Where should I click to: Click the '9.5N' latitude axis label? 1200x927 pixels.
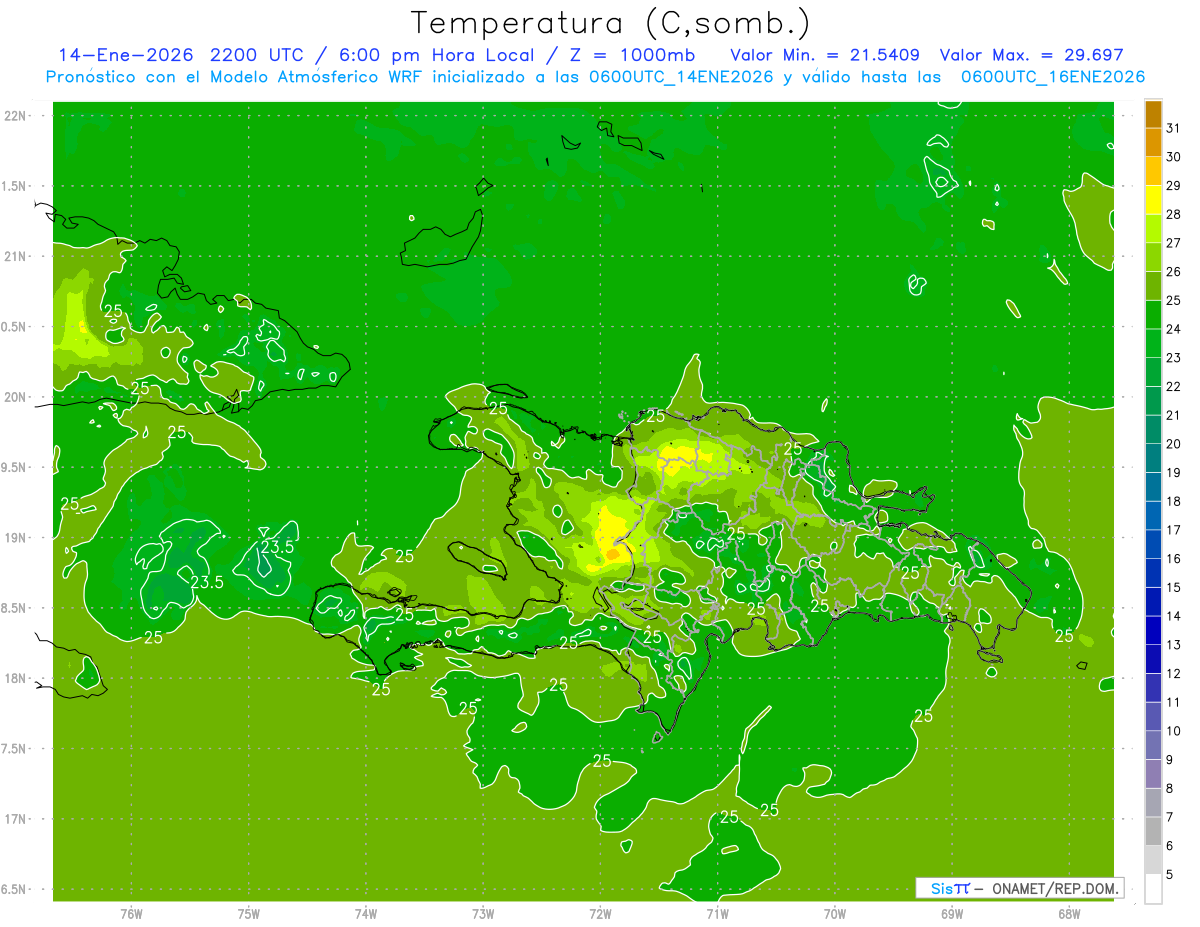click(x=15, y=468)
